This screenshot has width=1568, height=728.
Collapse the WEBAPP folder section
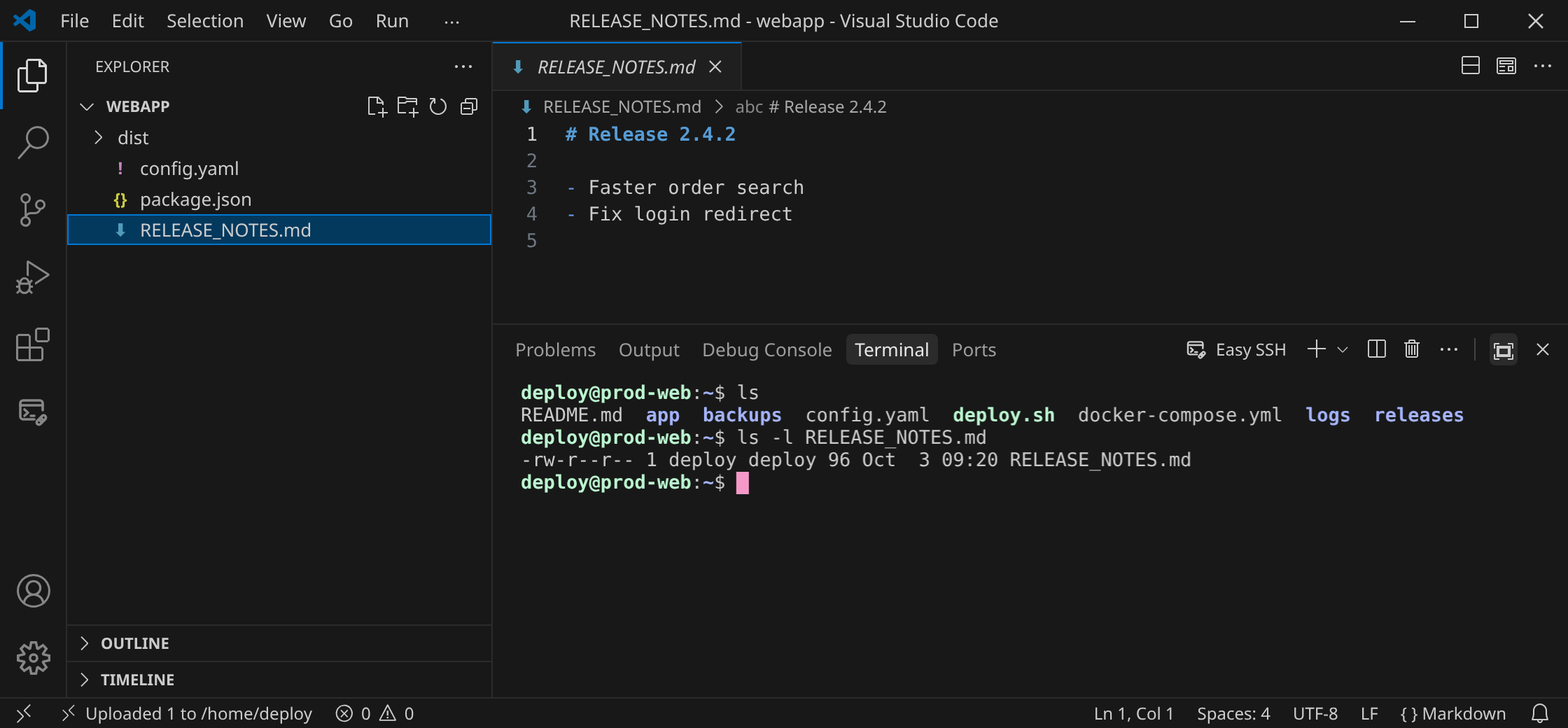point(87,106)
